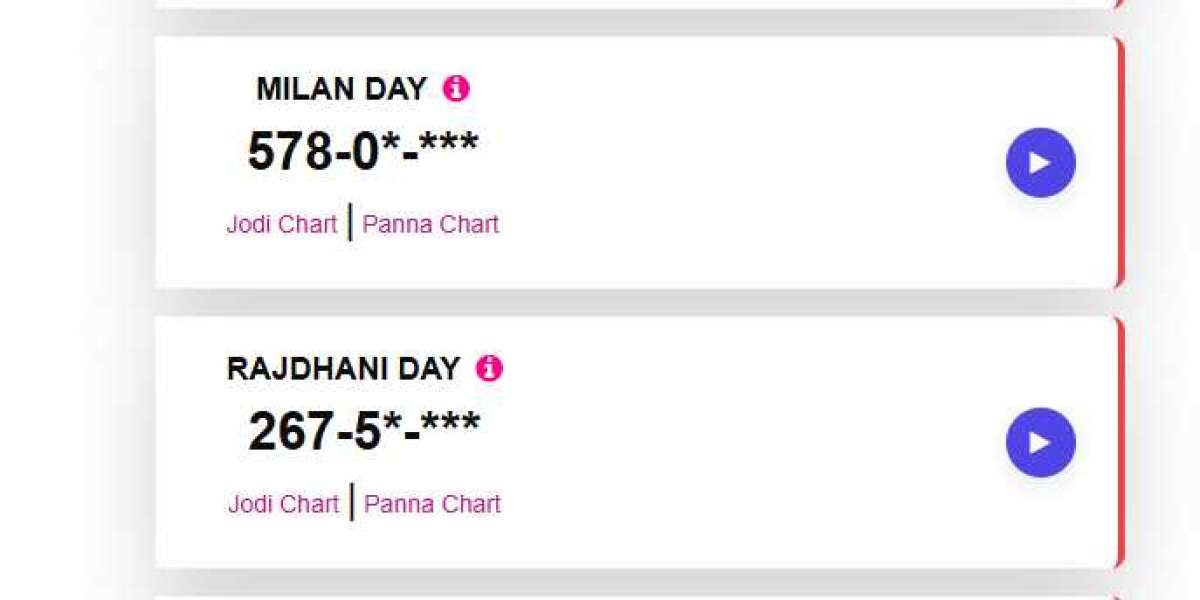Click empty middle area of Rajdhani Day card
This screenshot has height=600, width=1200.
click(x=750, y=443)
